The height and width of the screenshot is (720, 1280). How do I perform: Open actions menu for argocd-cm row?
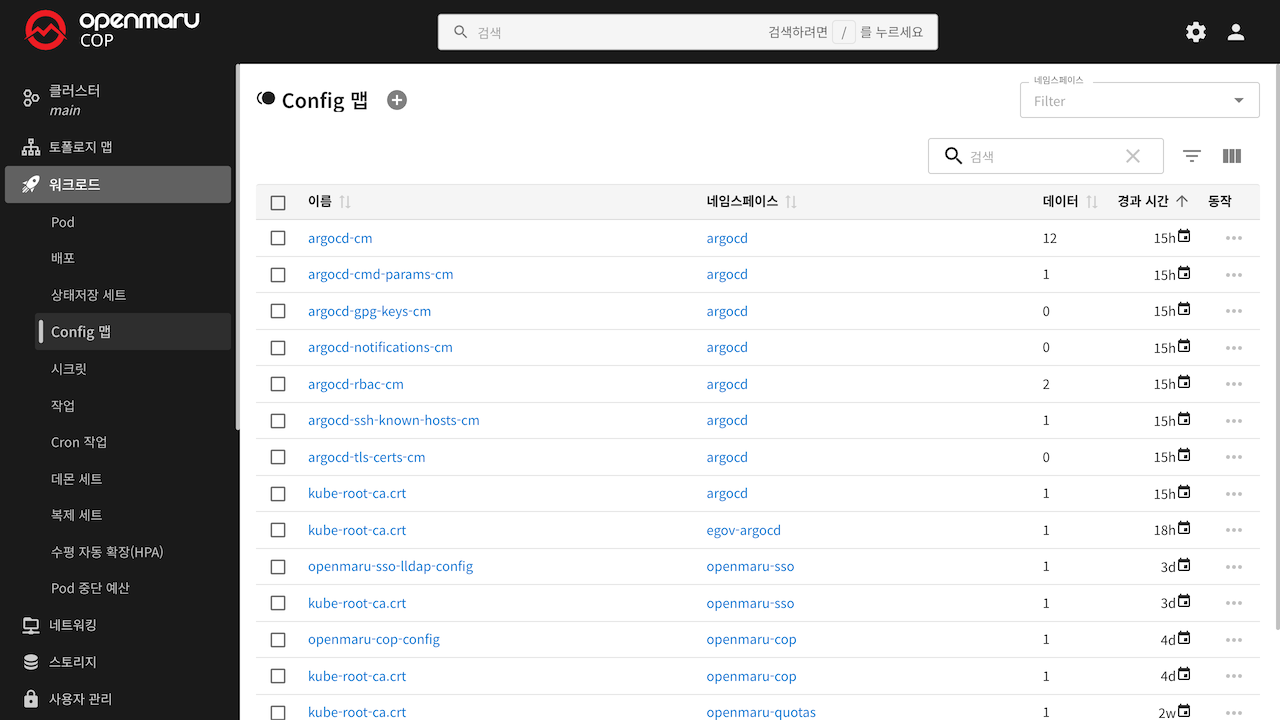tap(1233, 238)
